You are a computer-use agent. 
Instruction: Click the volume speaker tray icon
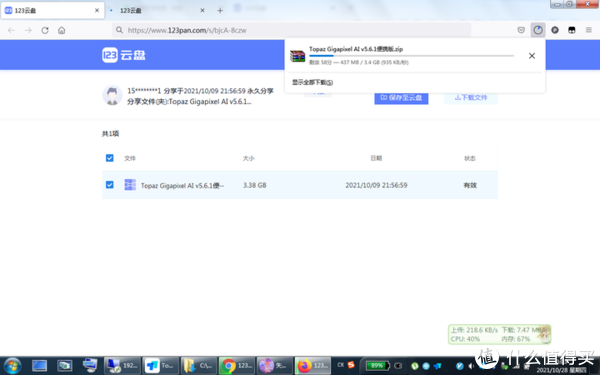tap(471, 366)
